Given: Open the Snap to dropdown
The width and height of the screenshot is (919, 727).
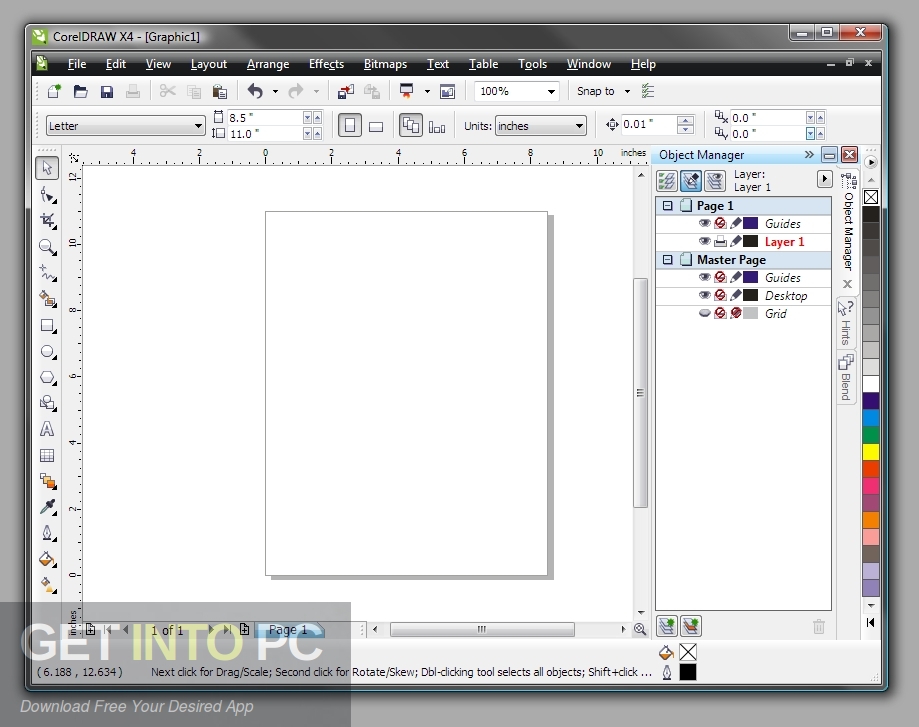Looking at the screenshot, I should point(627,91).
